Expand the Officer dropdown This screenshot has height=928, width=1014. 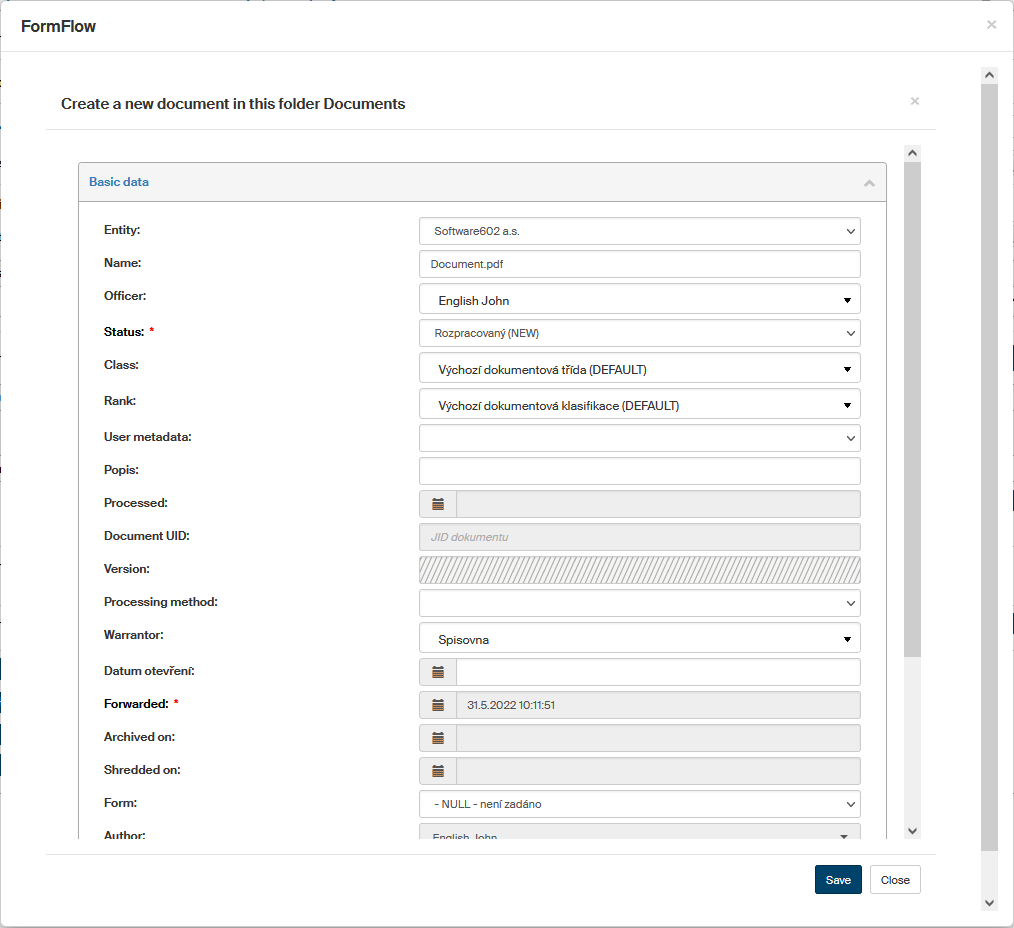[639, 300]
